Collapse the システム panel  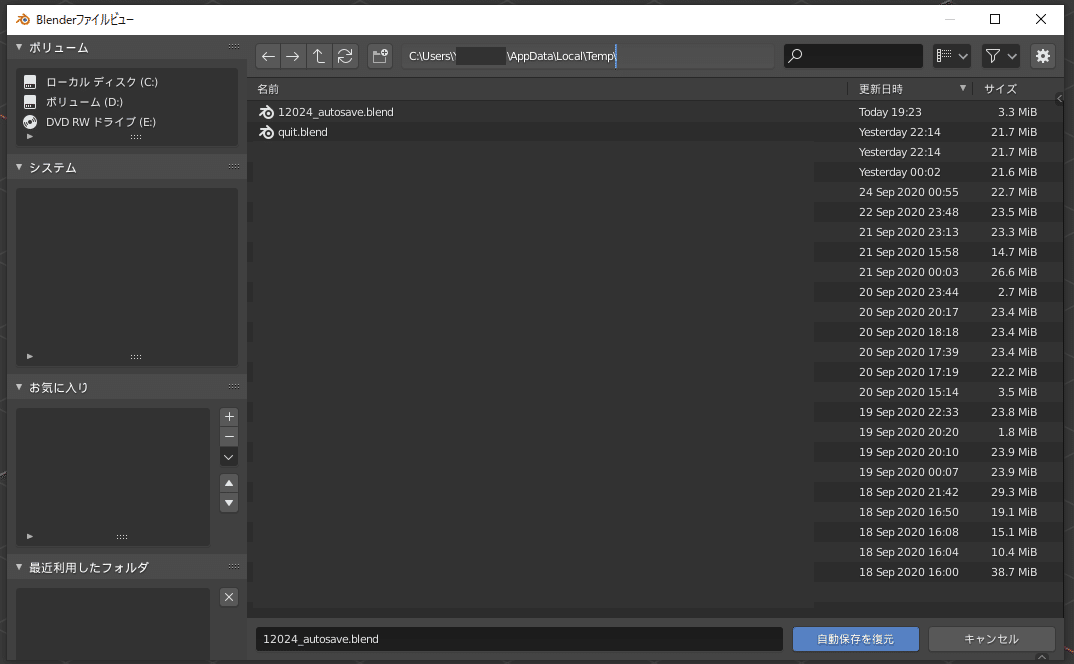point(19,167)
